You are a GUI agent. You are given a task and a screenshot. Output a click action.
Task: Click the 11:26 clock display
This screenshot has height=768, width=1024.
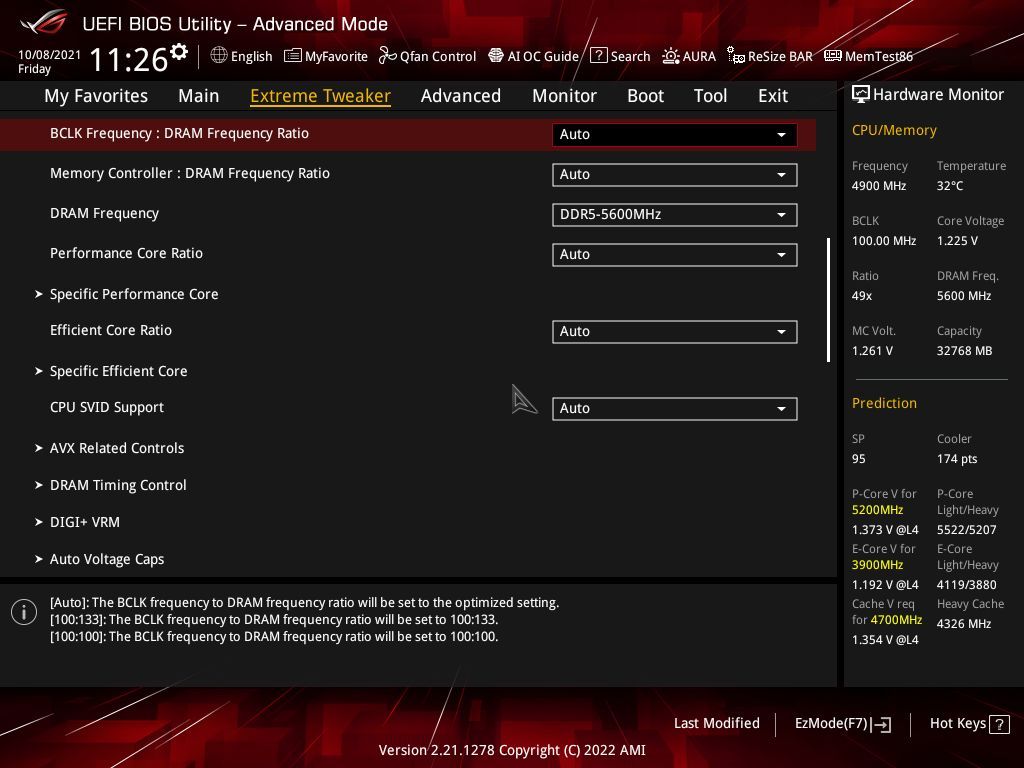[129, 60]
